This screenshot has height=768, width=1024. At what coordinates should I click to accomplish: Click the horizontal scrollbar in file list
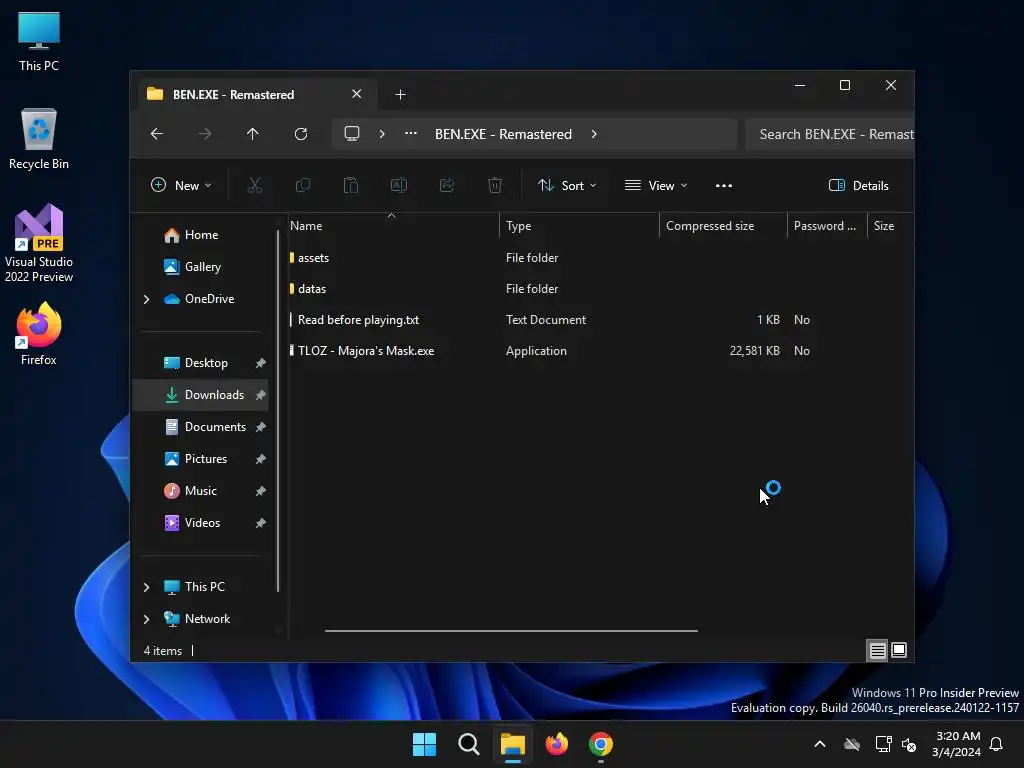tap(511, 631)
